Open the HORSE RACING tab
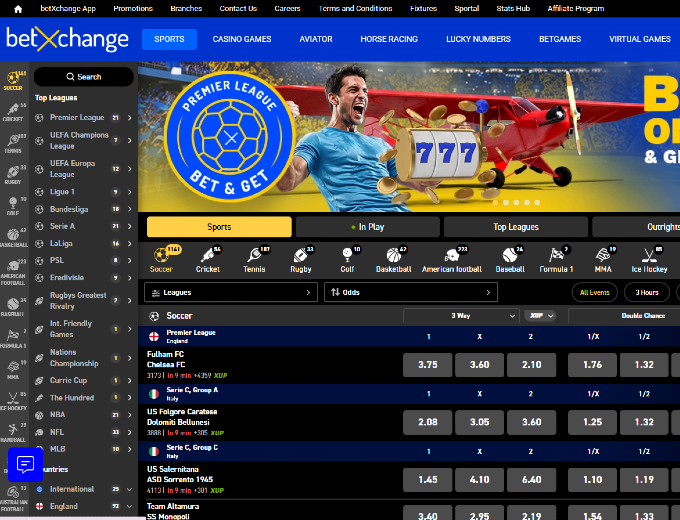 pyautogui.click(x=389, y=39)
